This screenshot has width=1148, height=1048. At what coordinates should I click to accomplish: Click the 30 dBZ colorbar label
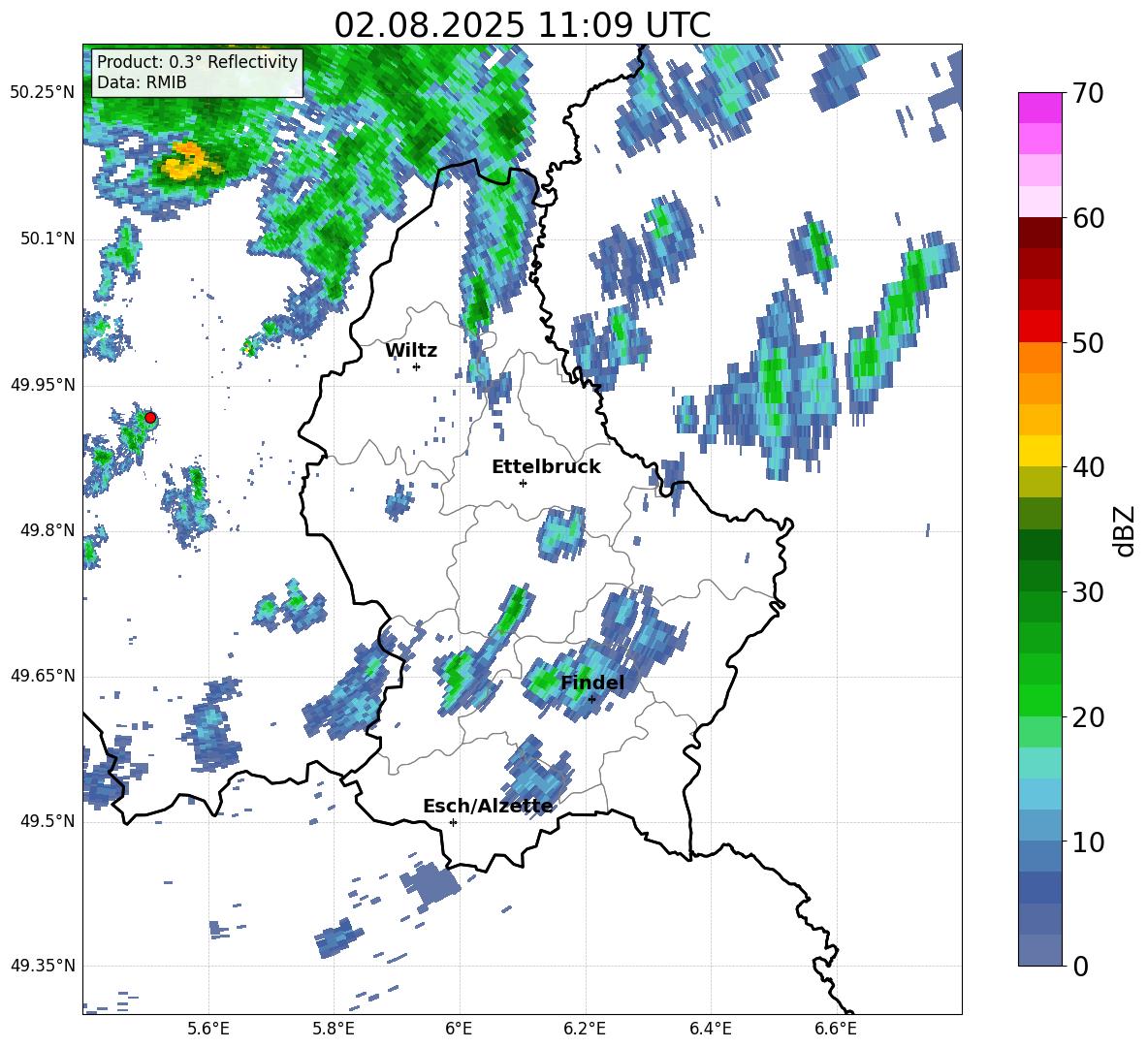click(x=1087, y=592)
